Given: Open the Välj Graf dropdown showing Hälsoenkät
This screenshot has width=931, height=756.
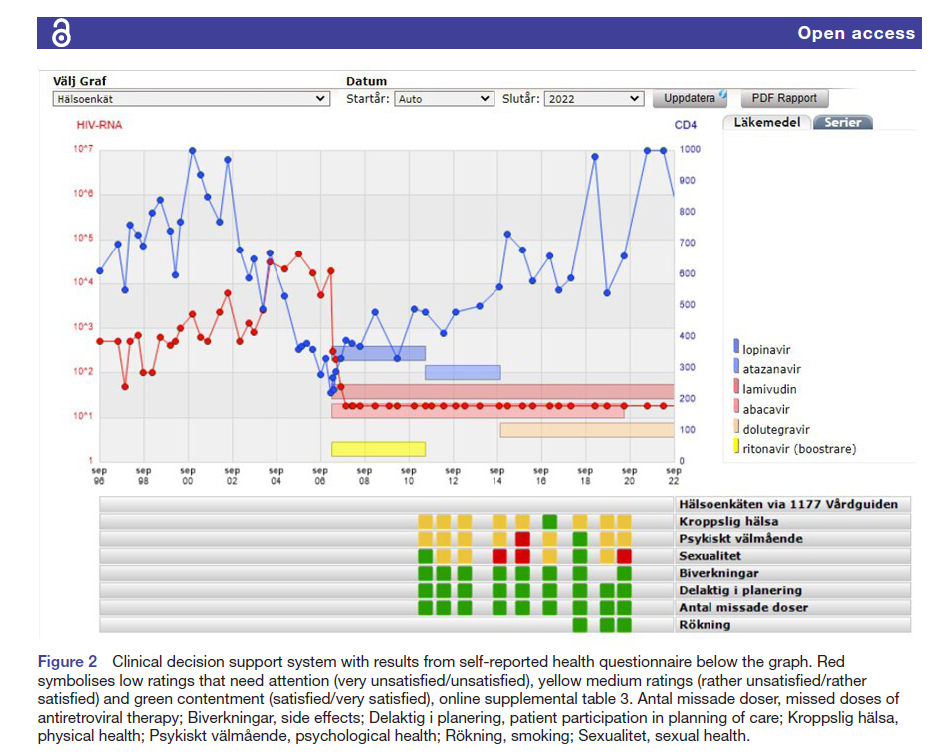Looking at the screenshot, I should 190,99.
